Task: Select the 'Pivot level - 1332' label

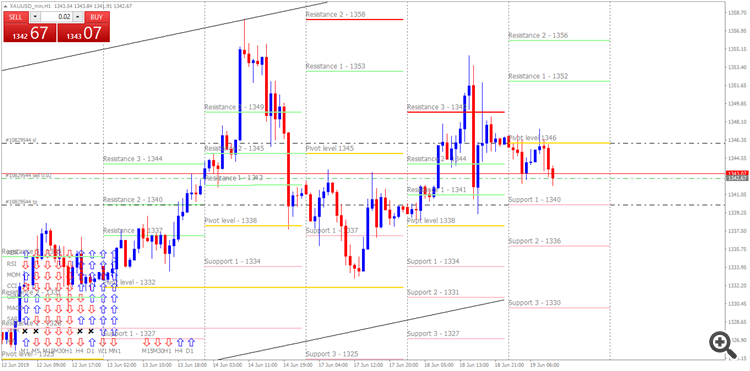Action: [130, 283]
